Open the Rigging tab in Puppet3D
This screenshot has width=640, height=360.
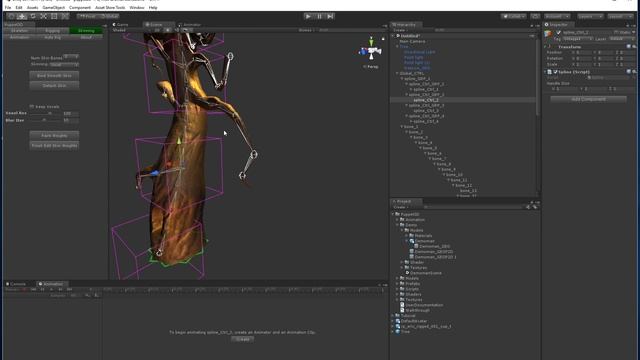53,31
